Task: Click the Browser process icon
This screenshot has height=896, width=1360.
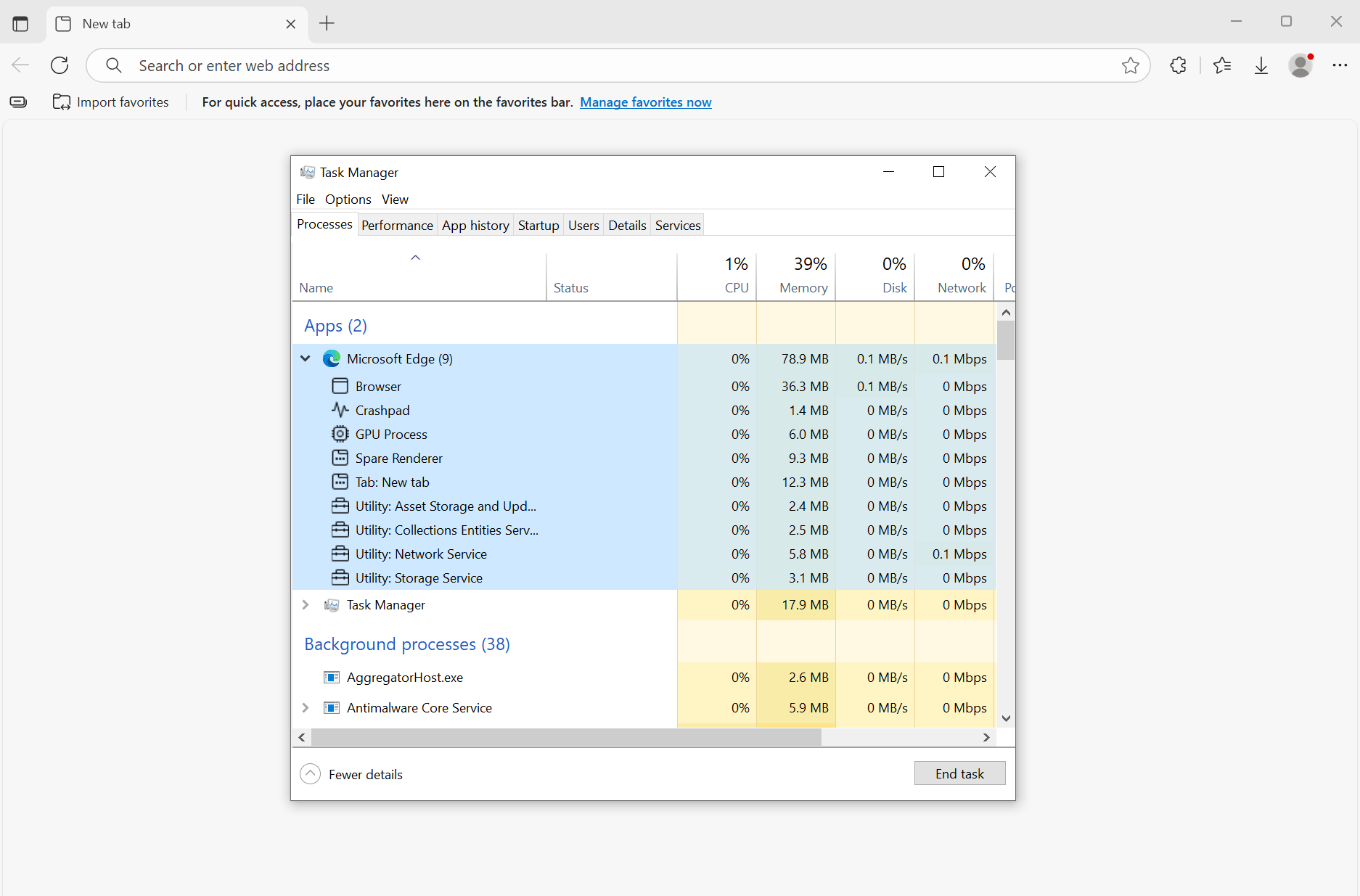Action: pos(340,385)
